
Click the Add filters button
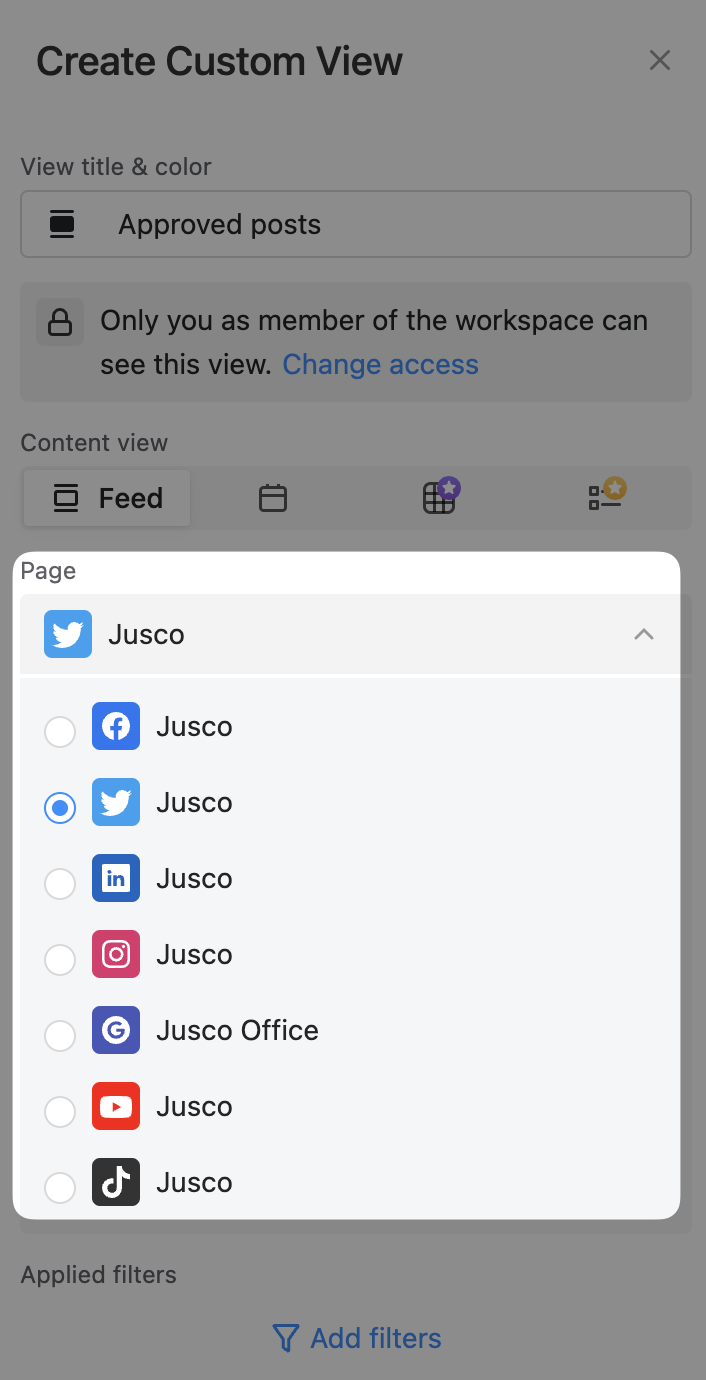click(357, 1338)
